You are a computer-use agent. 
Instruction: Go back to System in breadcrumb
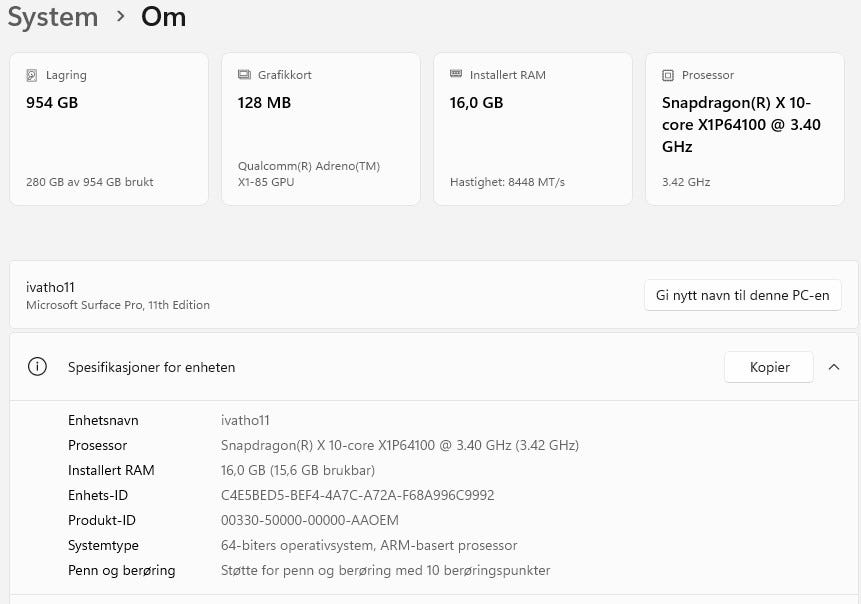(53, 17)
